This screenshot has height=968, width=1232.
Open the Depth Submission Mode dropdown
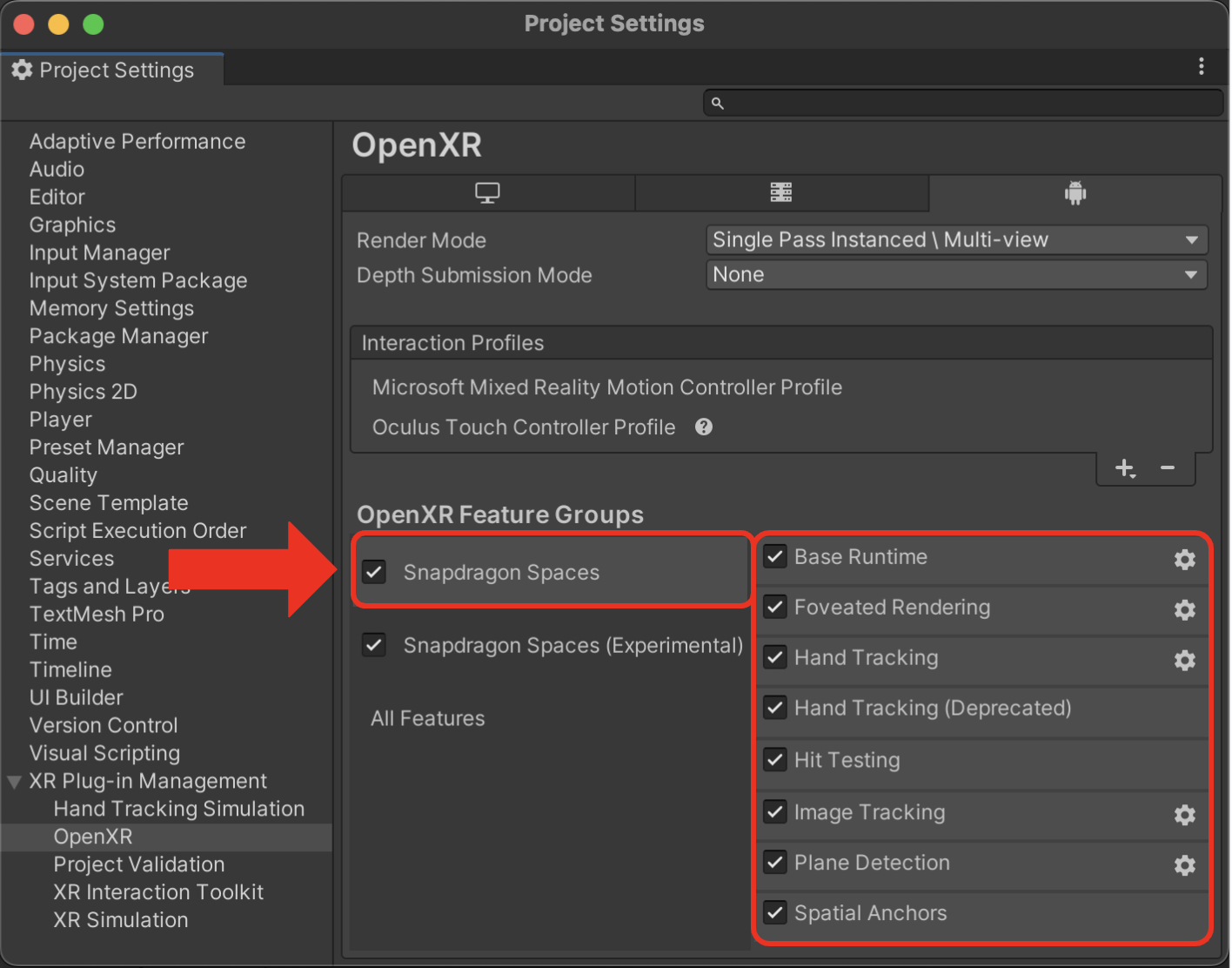point(956,274)
